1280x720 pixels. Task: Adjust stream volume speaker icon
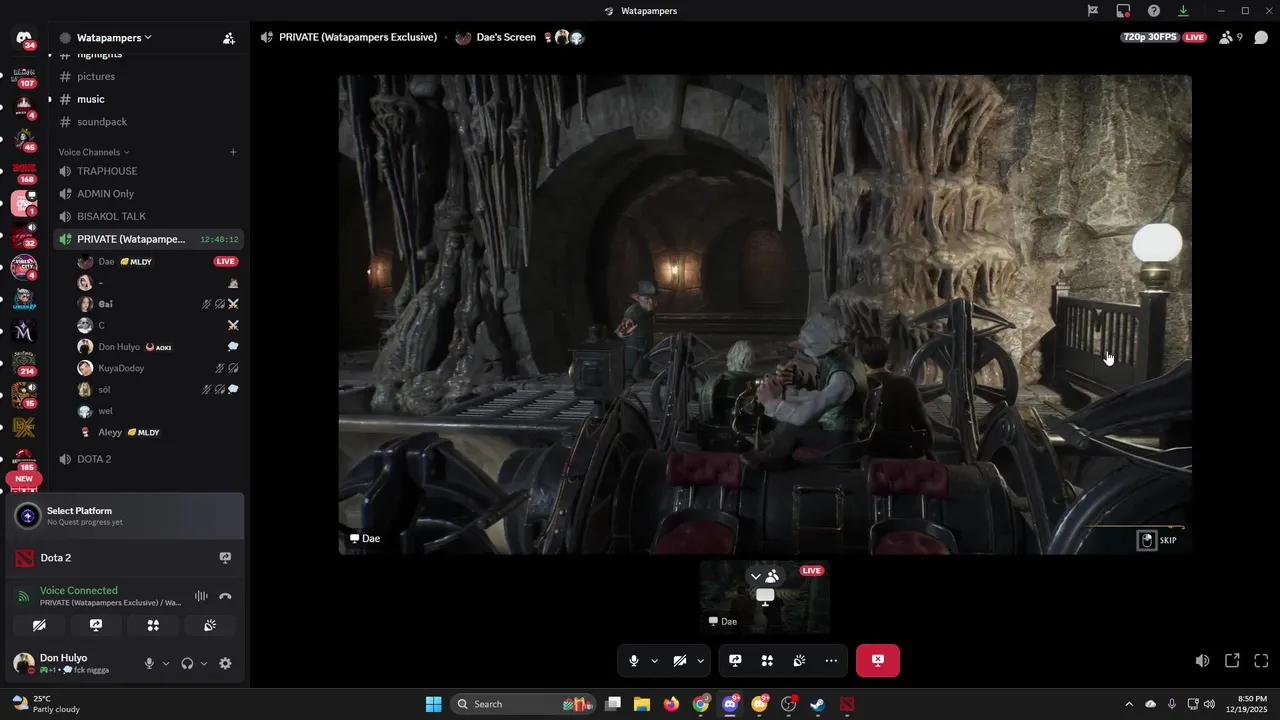[1202, 661]
